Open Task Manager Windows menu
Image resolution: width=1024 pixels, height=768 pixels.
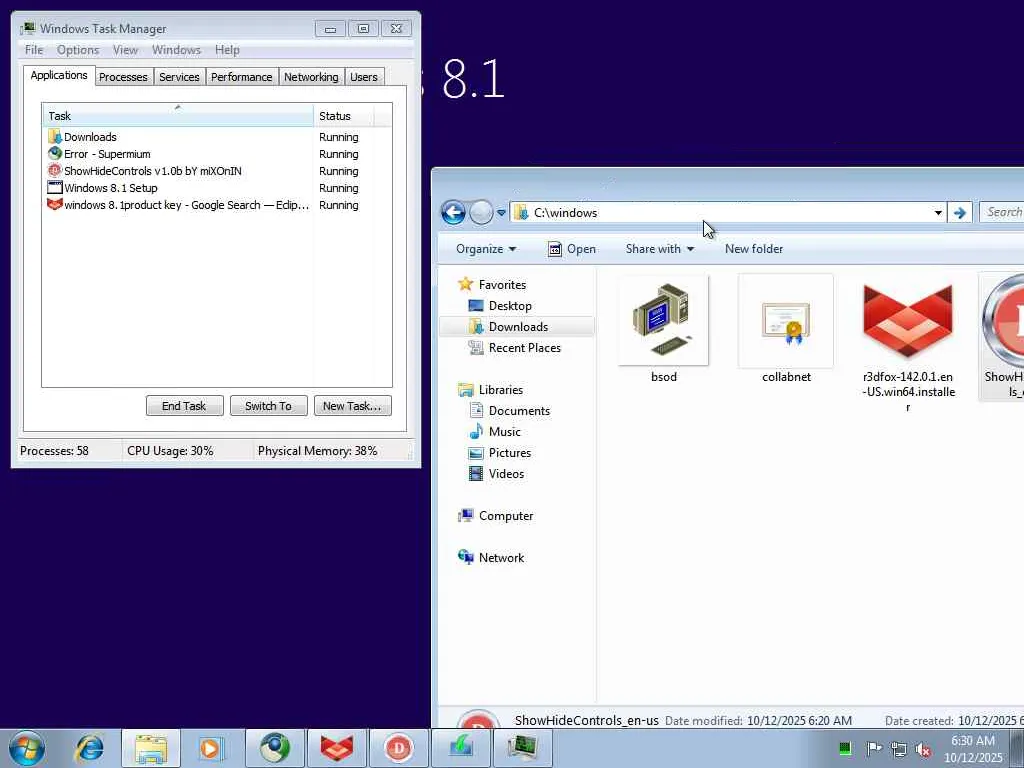click(176, 50)
